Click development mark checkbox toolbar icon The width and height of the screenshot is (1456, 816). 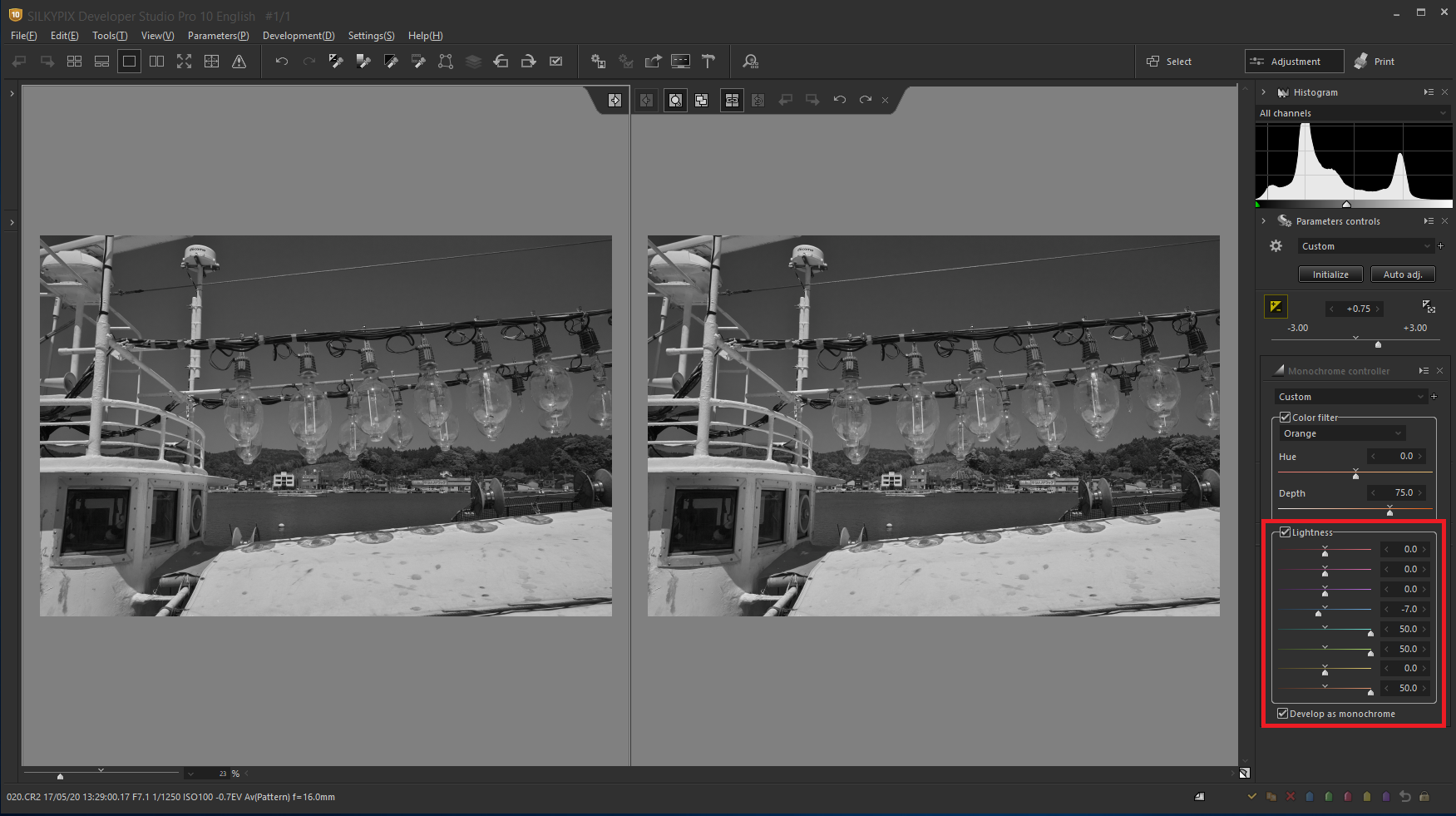click(x=556, y=62)
